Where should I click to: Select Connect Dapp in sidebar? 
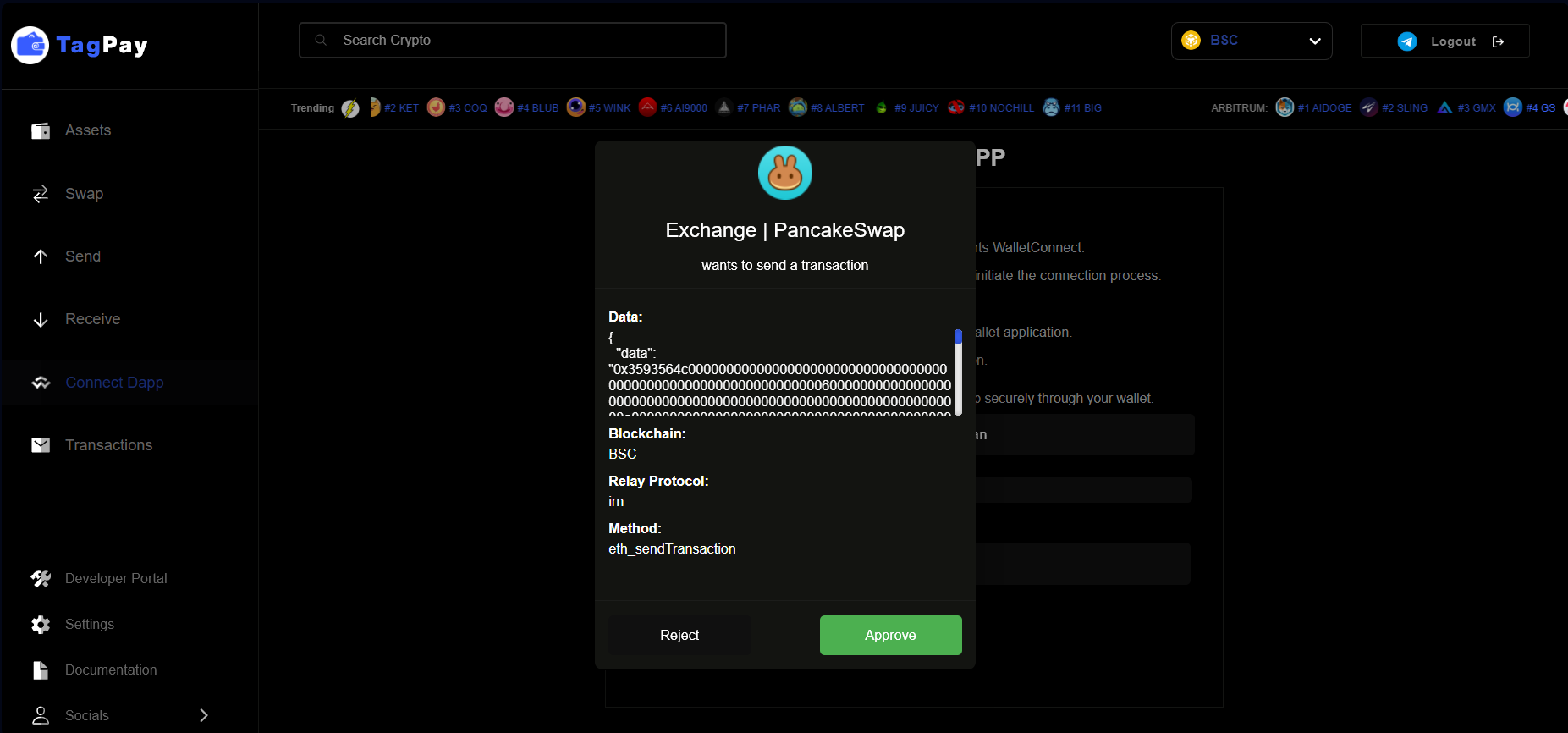click(x=114, y=383)
